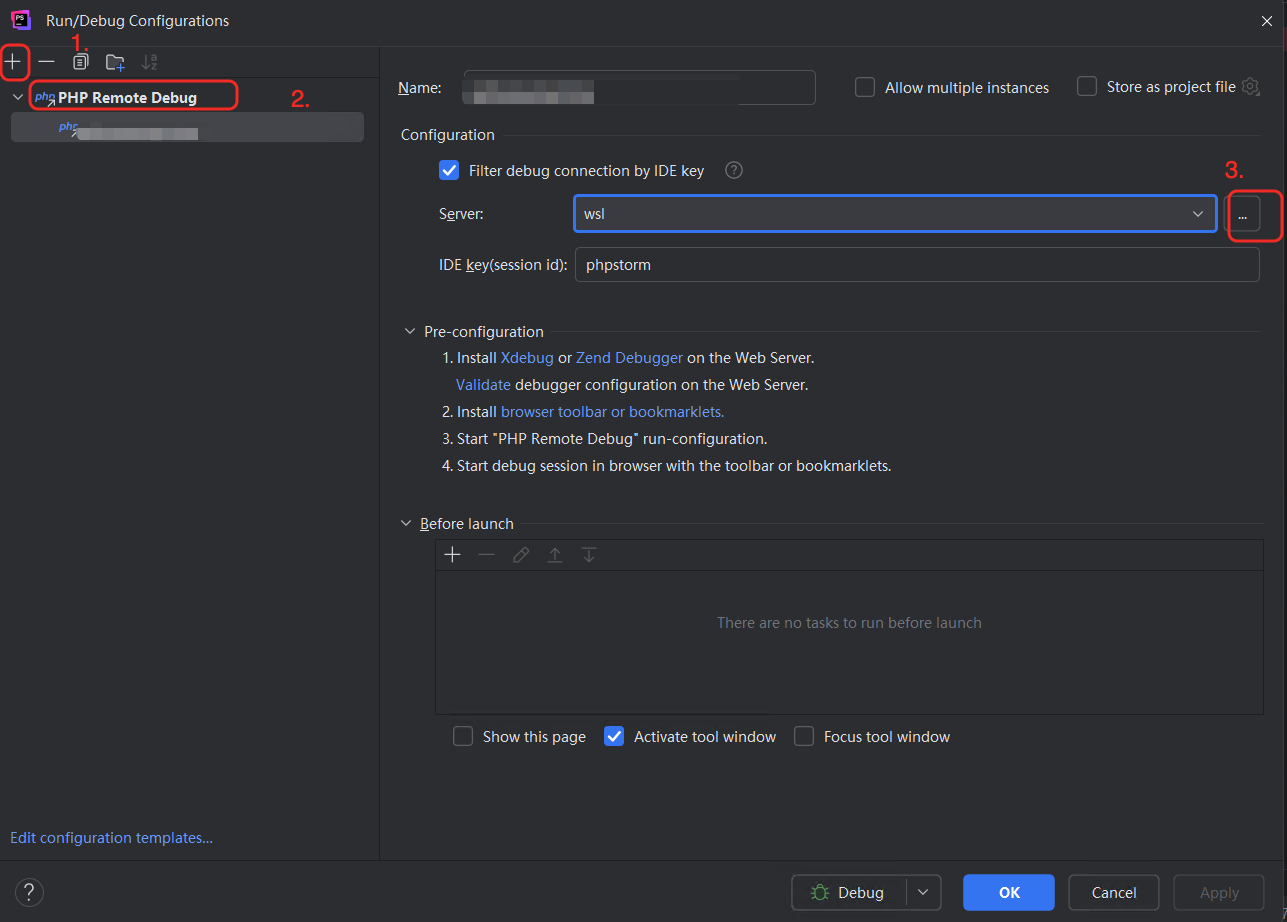This screenshot has height=922, width=1287.
Task: Add a new run configuration
Action: pyautogui.click(x=13, y=62)
